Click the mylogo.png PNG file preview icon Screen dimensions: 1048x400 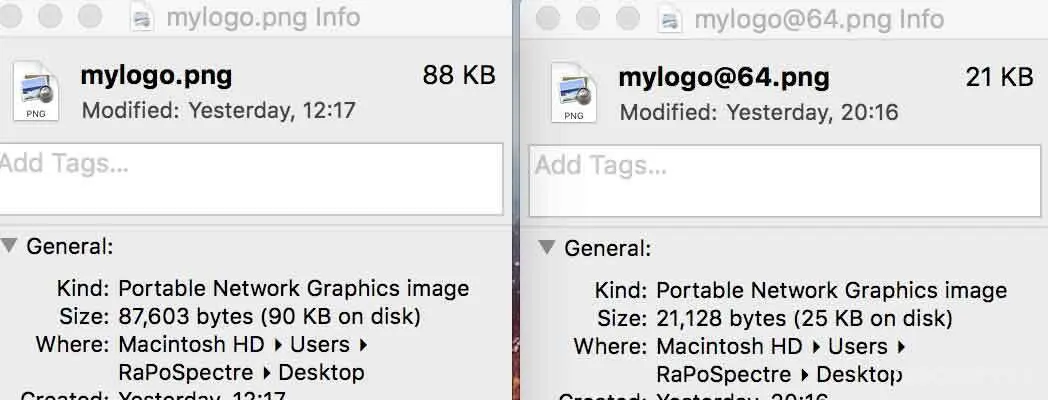click(37, 91)
